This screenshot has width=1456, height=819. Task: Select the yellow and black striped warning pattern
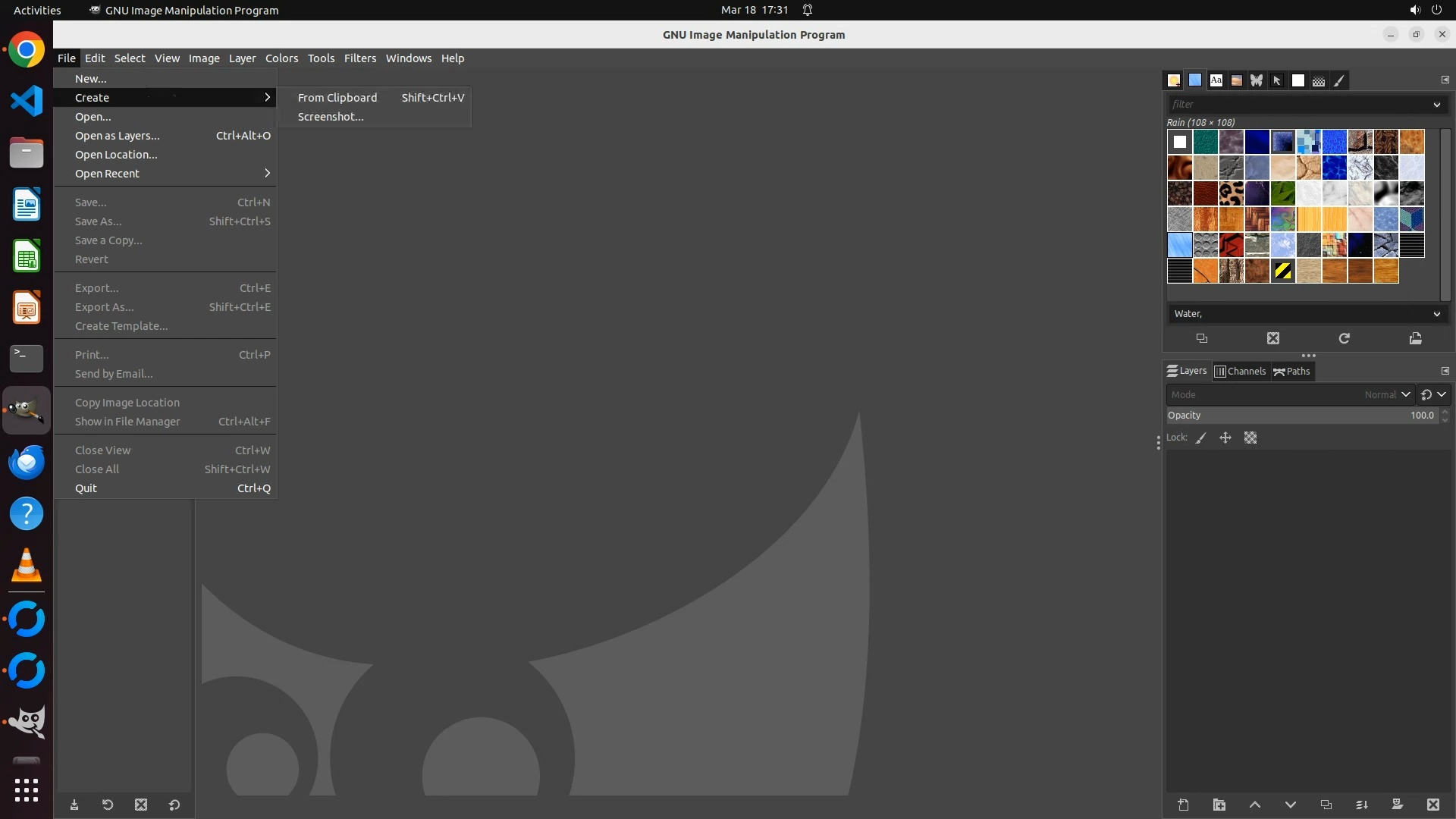click(1282, 271)
